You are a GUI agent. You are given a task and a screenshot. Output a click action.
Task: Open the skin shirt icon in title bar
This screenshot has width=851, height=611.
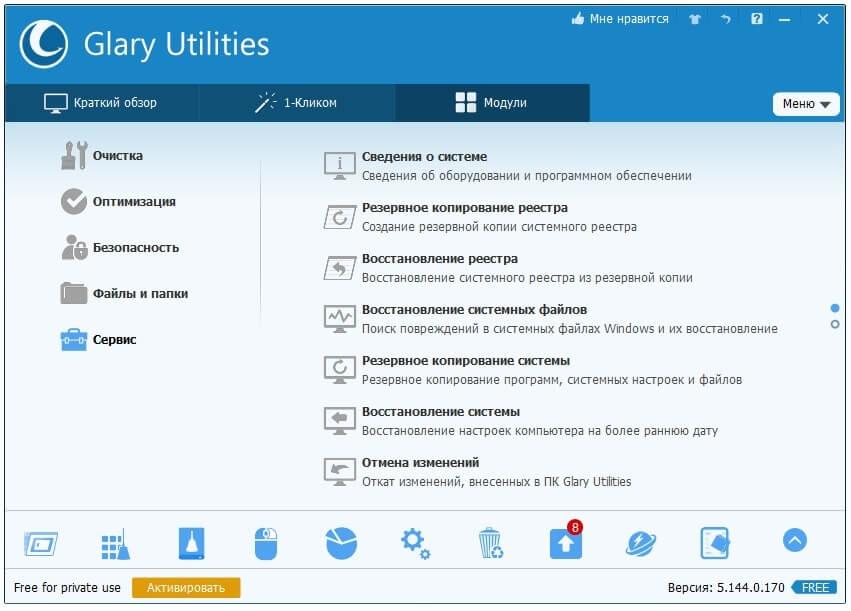(x=695, y=20)
